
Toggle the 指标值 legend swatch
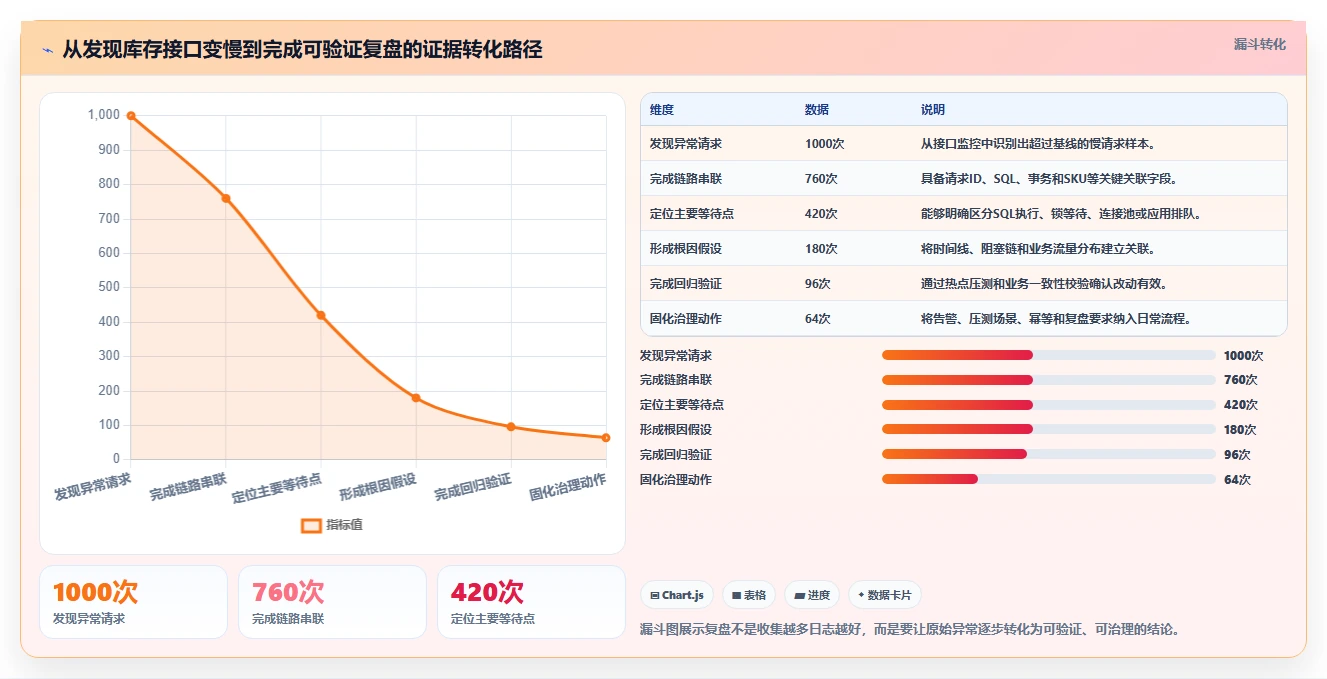tap(311, 525)
